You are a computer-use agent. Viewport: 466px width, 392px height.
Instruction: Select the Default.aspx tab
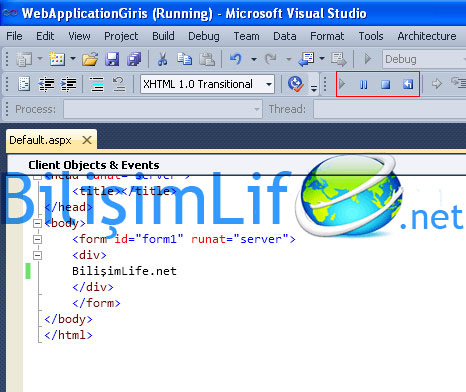[40, 140]
